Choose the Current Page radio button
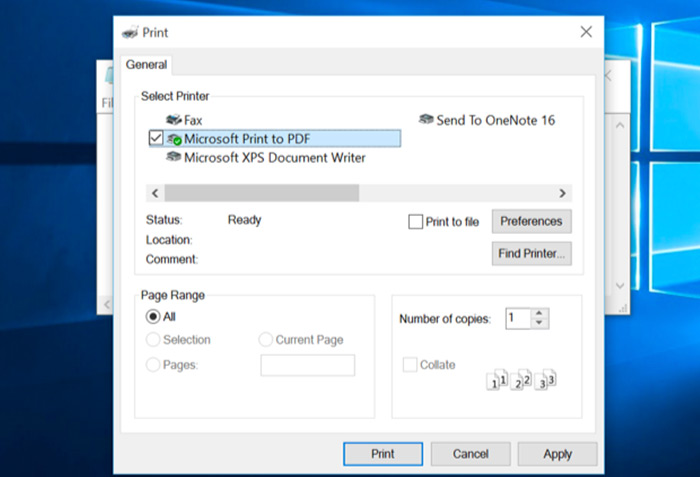This screenshot has height=477, width=700. coord(266,339)
